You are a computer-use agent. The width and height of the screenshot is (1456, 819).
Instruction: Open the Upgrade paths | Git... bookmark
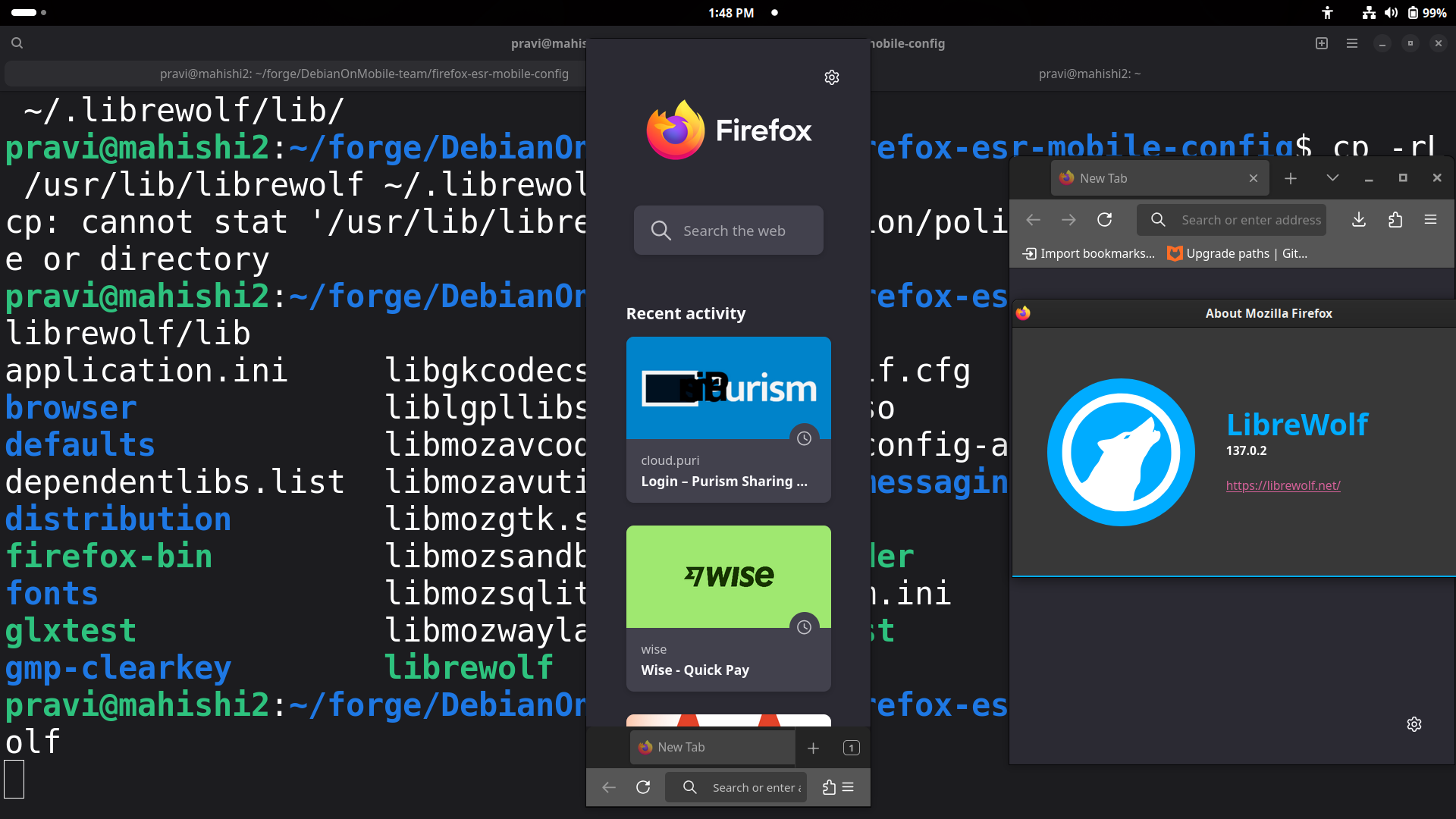pyautogui.click(x=1238, y=253)
